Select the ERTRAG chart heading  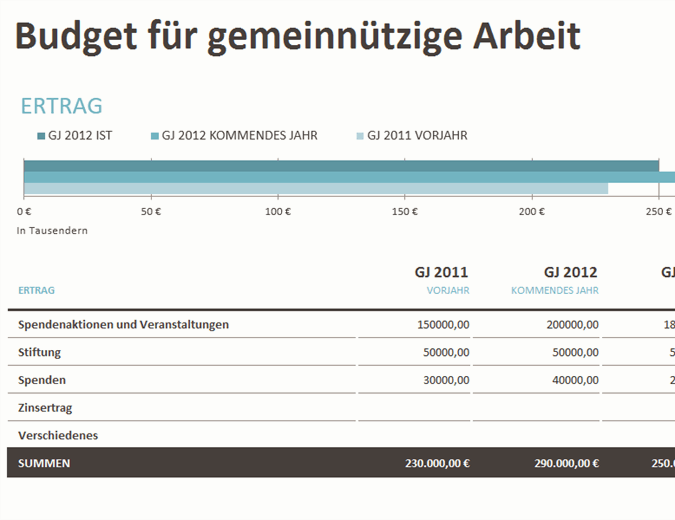click(x=61, y=107)
